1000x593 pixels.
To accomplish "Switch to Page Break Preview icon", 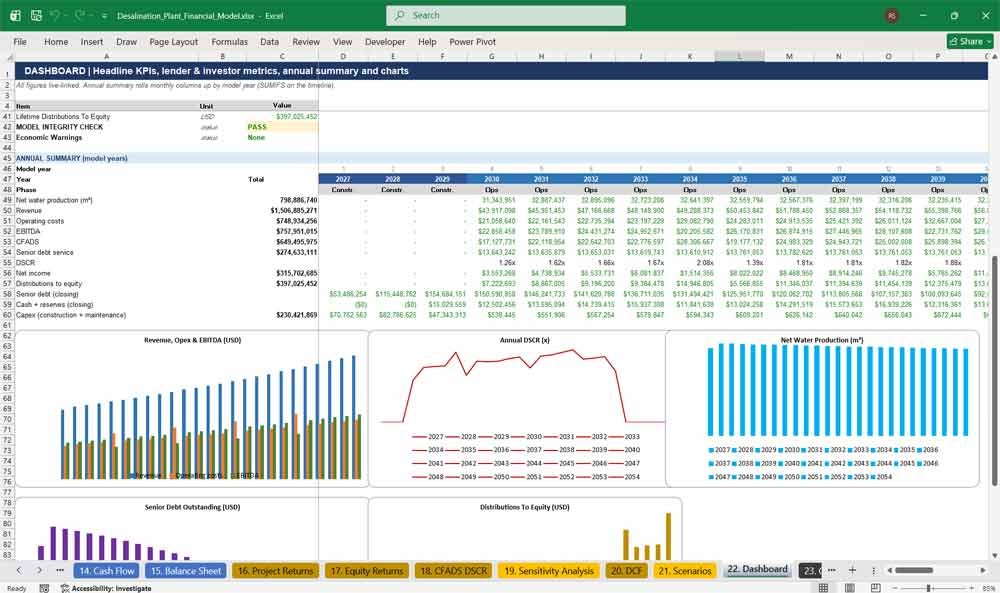I will pos(876,588).
